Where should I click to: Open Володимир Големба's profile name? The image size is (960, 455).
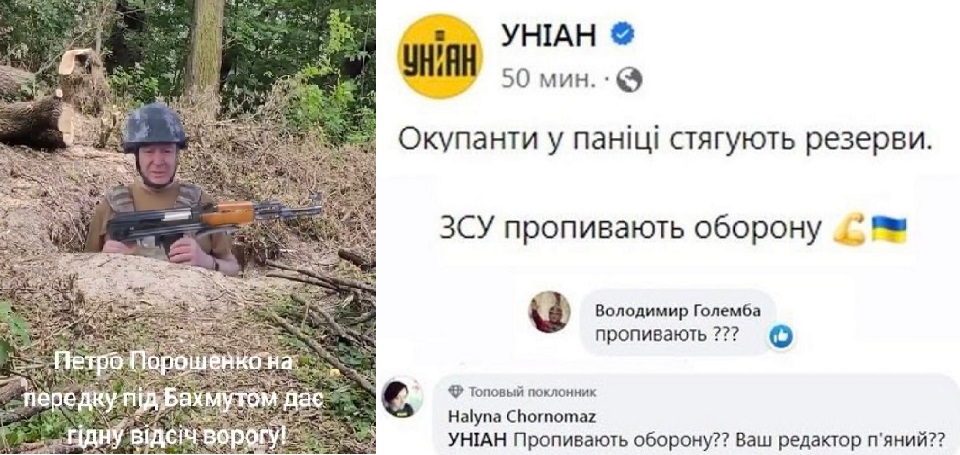678,312
